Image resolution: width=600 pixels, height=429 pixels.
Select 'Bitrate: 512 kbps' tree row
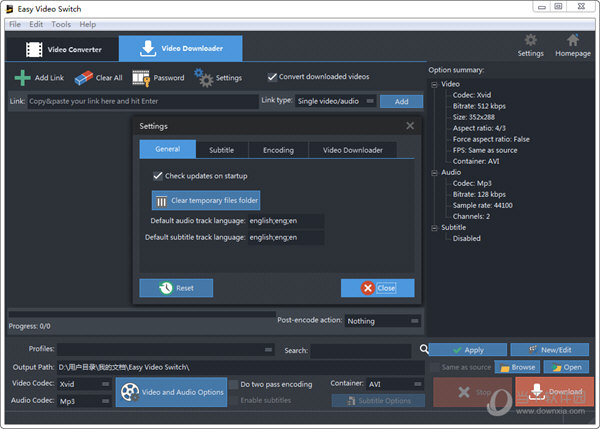[479, 106]
